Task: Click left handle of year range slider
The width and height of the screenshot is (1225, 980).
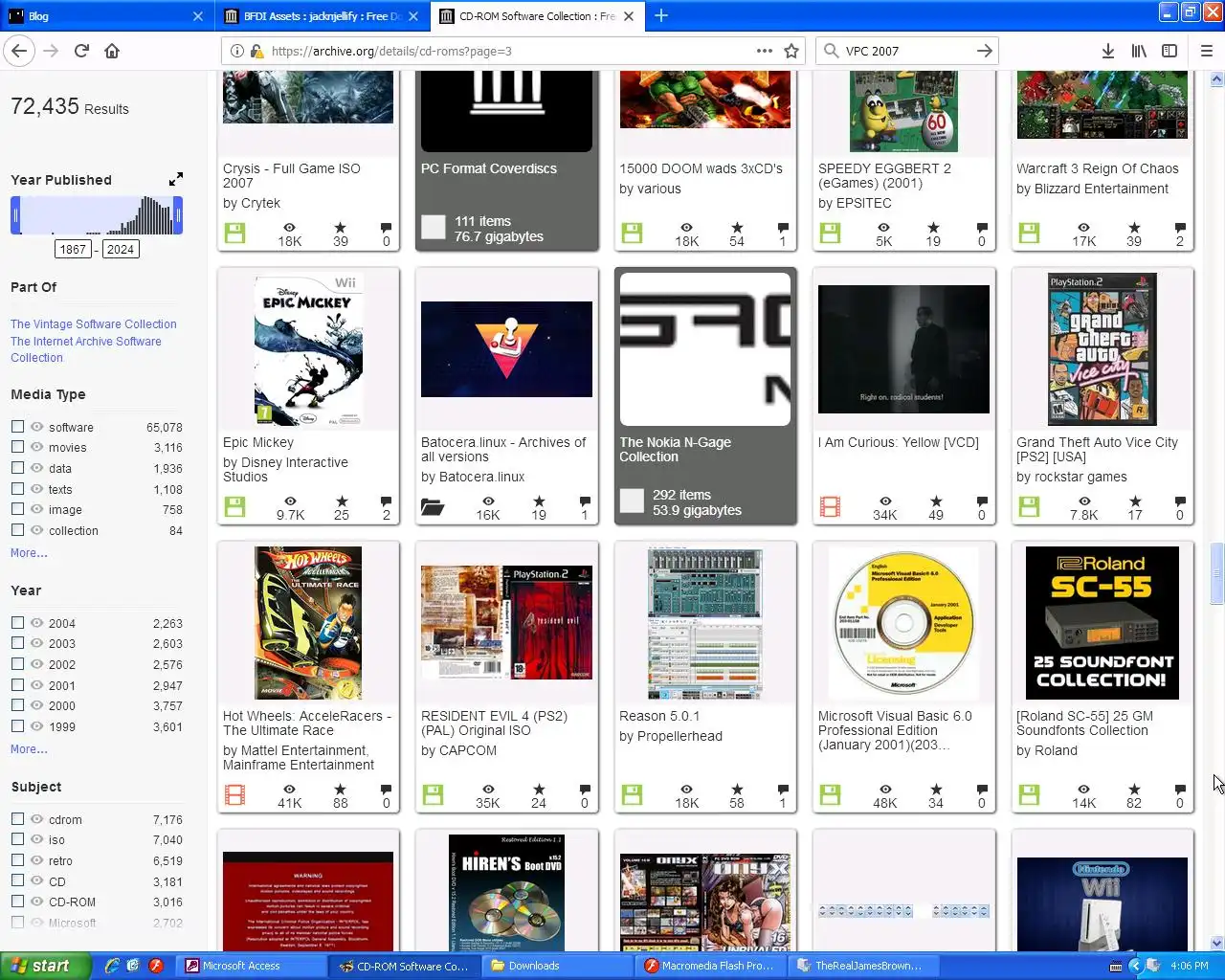Action: pos(15,215)
